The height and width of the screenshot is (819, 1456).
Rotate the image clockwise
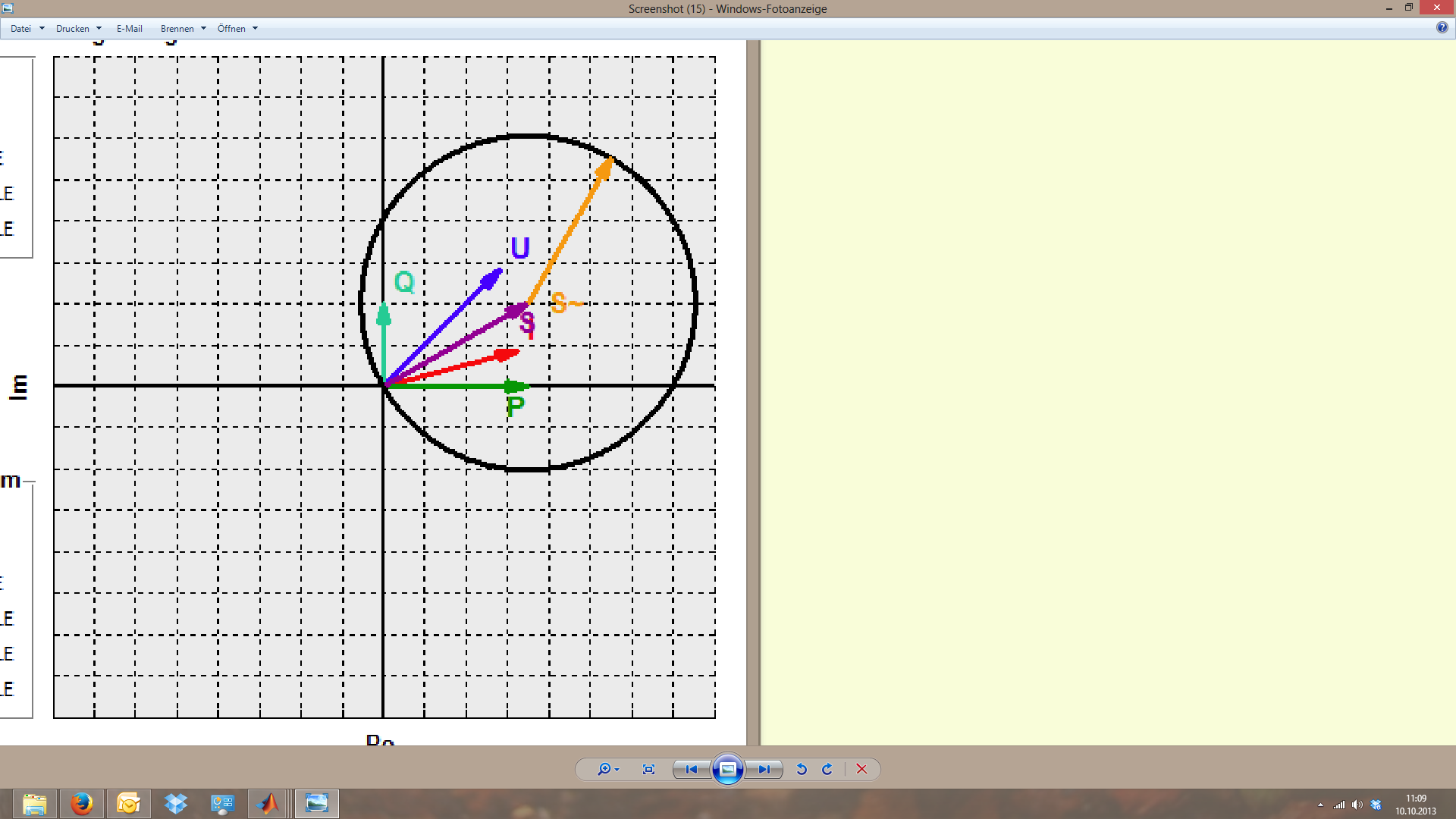(x=827, y=769)
